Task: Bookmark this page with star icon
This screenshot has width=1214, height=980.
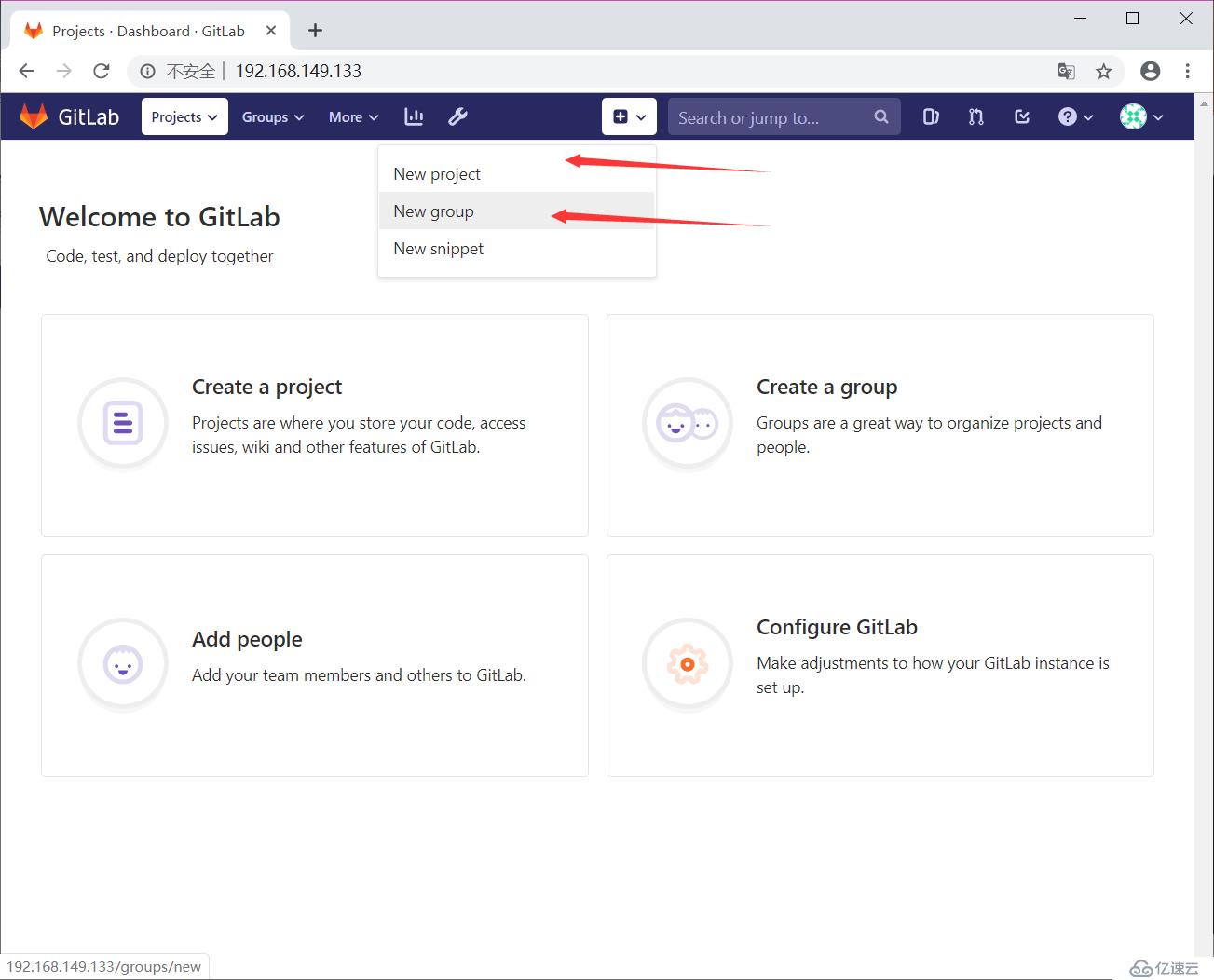Action: pos(1104,71)
